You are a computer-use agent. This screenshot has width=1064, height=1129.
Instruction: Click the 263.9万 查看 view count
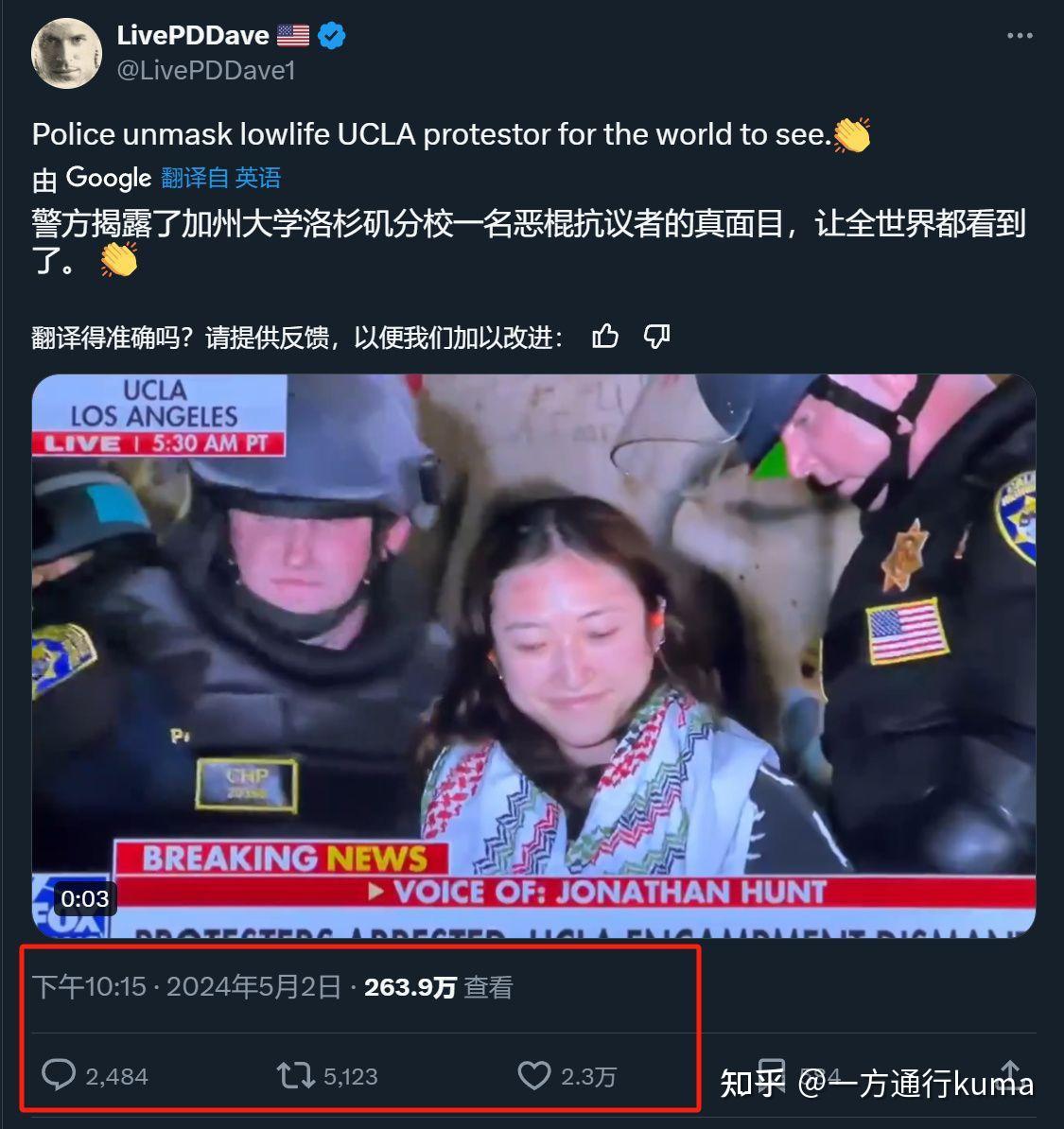click(x=439, y=987)
